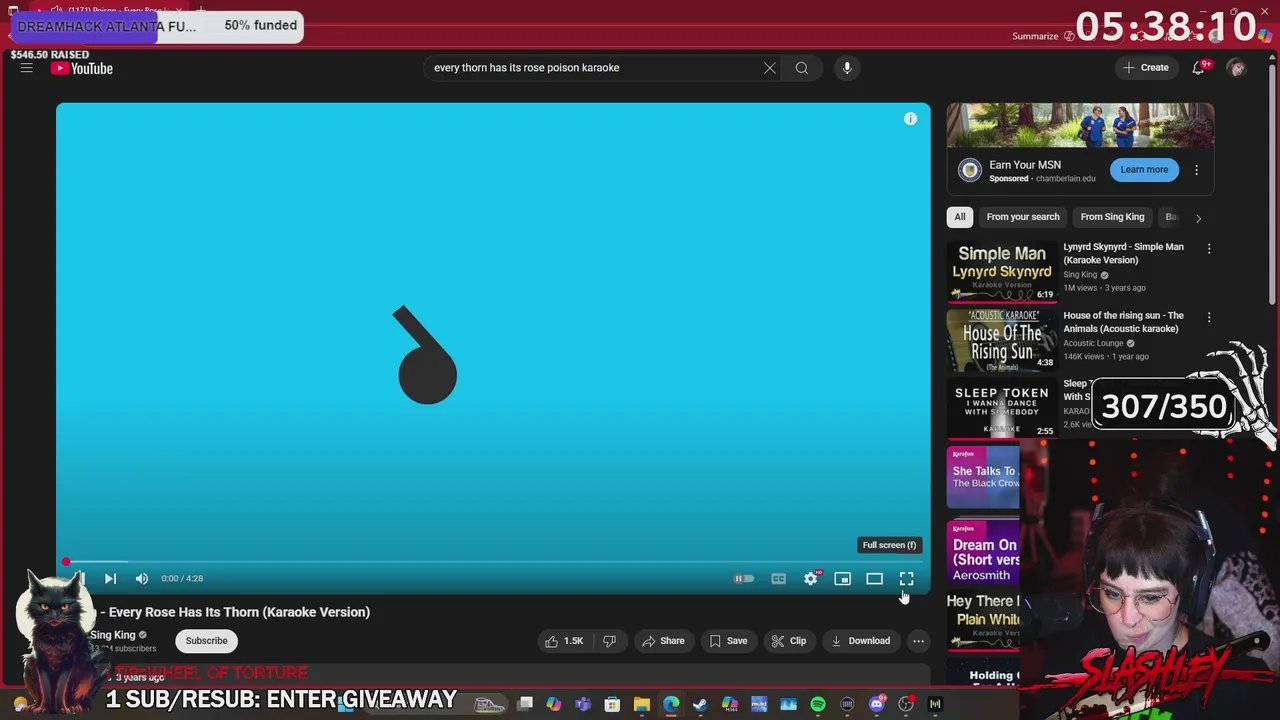This screenshot has height=720, width=1280.
Task: Open the Lynyrd Skynyrd Simple Man title
Action: click(x=1123, y=254)
